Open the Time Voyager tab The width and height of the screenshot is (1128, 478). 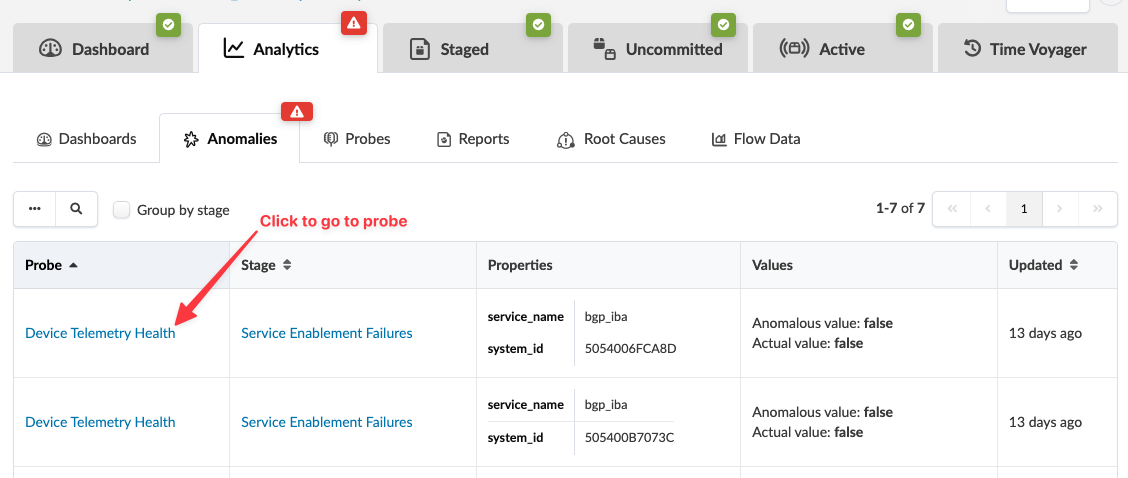coord(1025,48)
